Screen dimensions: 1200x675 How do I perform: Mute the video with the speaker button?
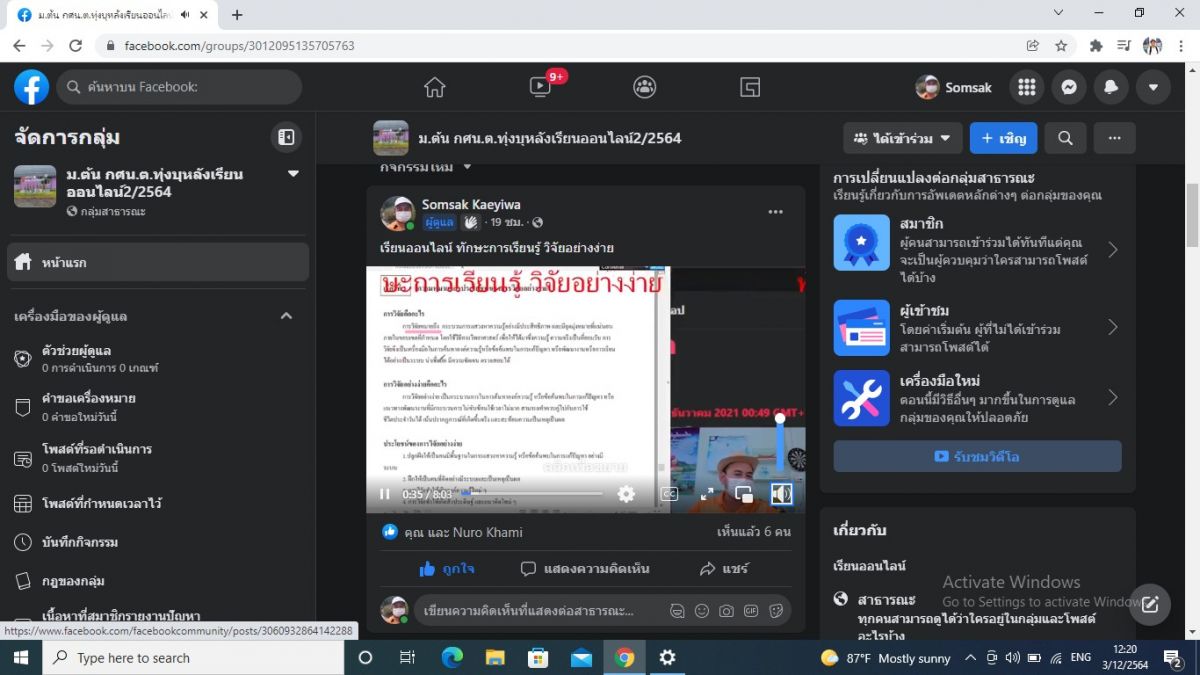click(x=781, y=494)
